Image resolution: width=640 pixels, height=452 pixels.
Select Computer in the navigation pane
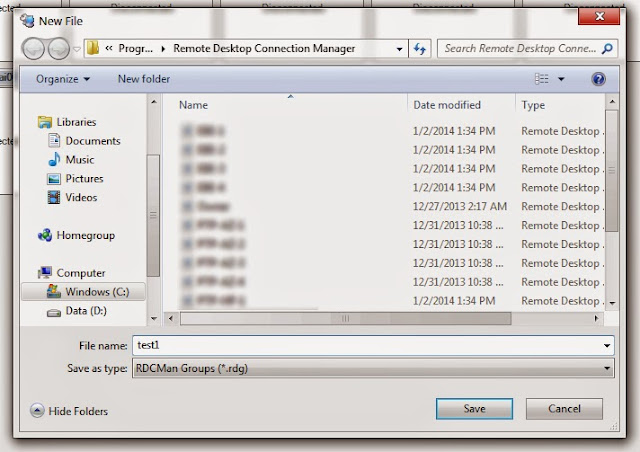pyautogui.click(x=81, y=273)
